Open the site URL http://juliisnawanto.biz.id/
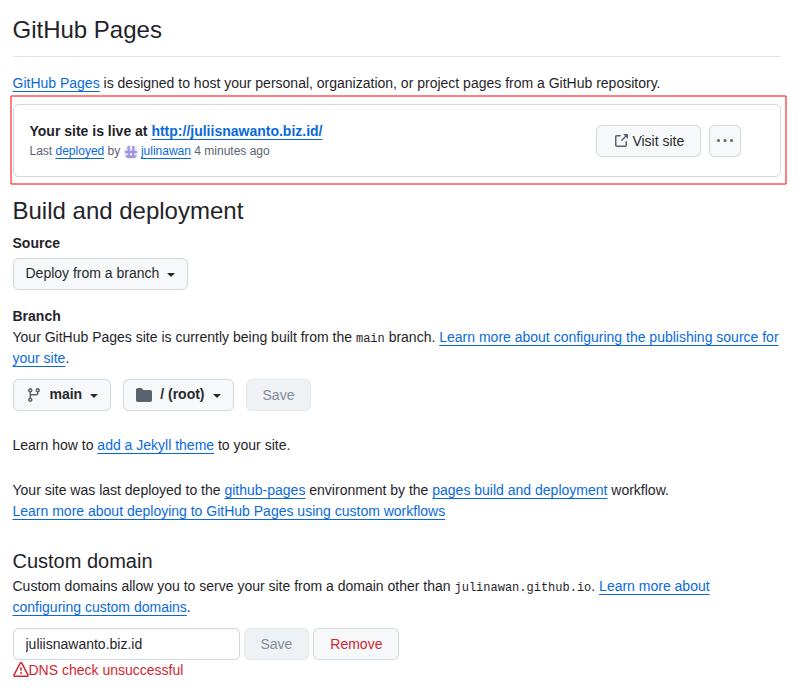This screenshot has width=809, height=692. point(237,131)
